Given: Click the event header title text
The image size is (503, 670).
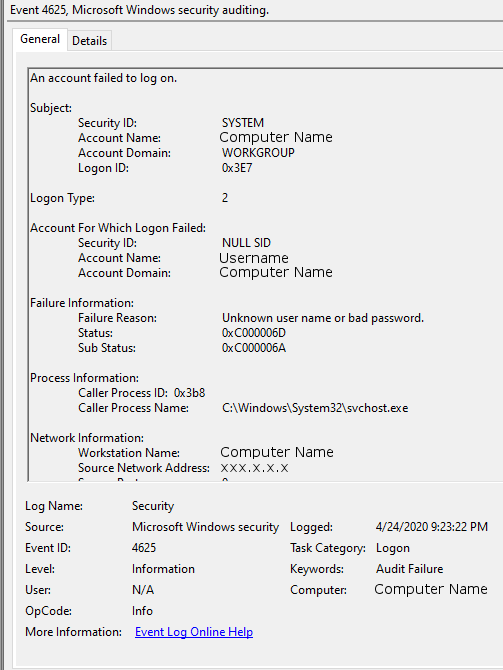Looking at the screenshot, I should [139, 10].
